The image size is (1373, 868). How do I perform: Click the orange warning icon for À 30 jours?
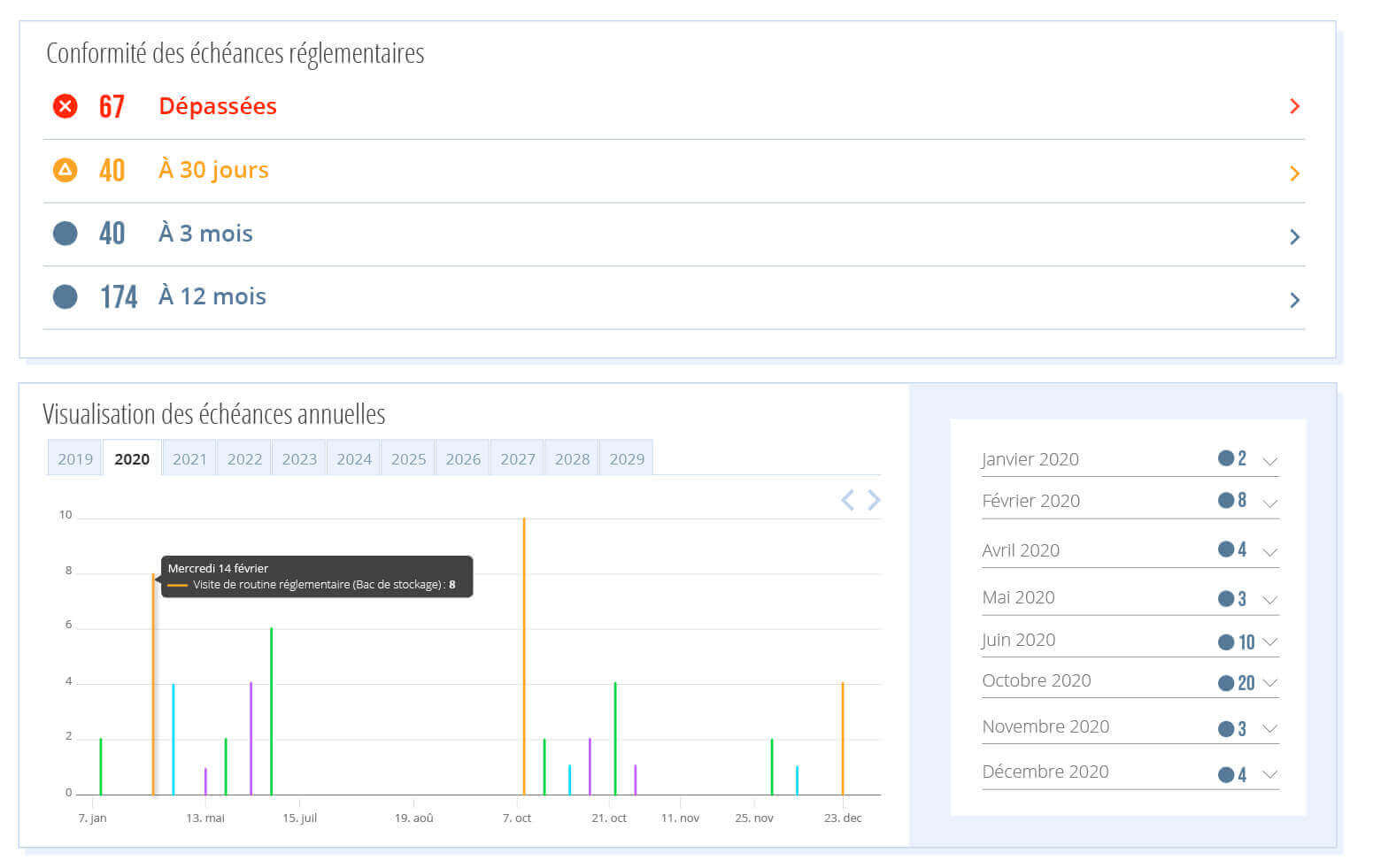65,170
